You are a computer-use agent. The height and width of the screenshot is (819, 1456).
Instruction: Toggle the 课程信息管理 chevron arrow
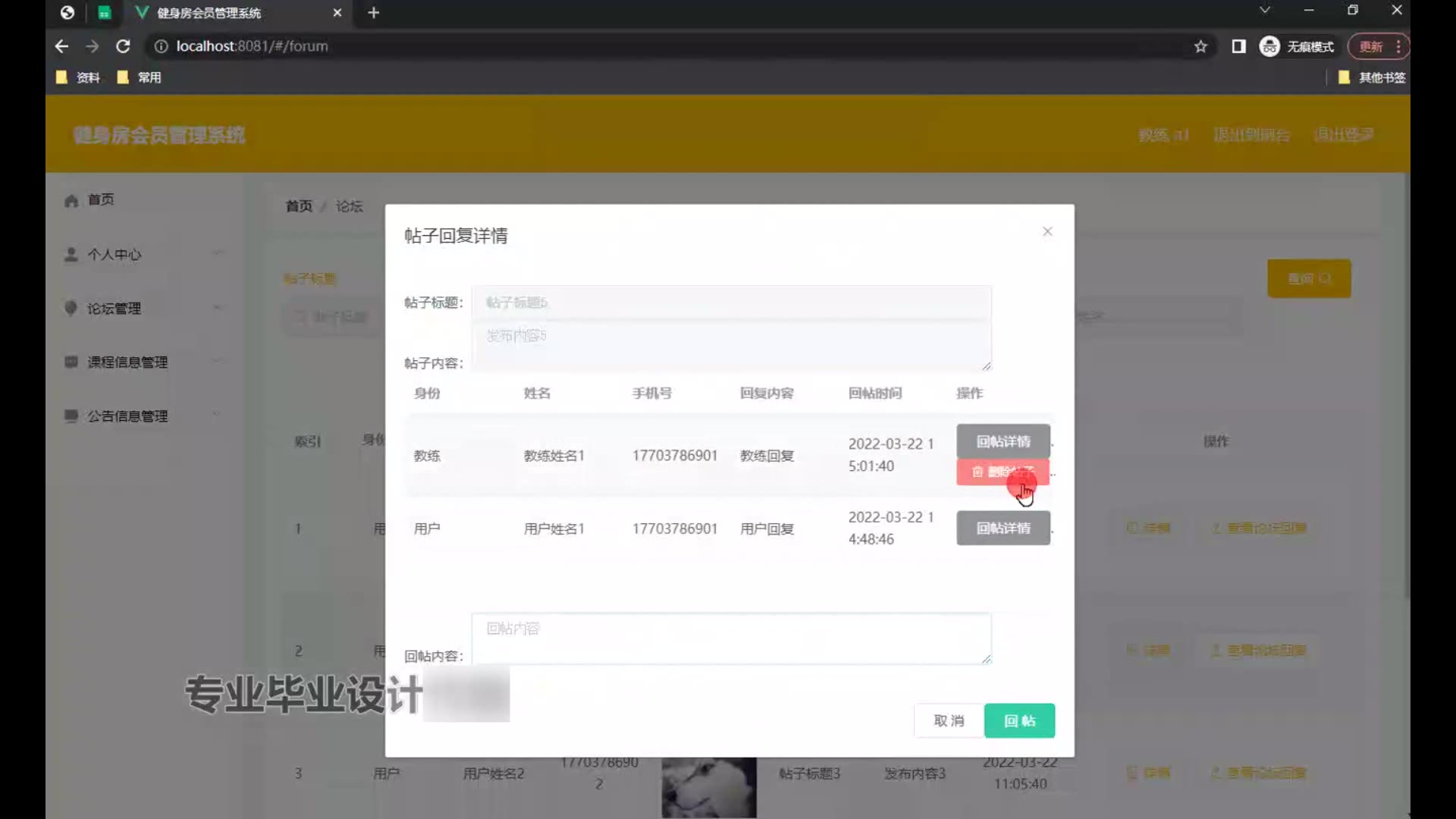click(x=218, y=361)
